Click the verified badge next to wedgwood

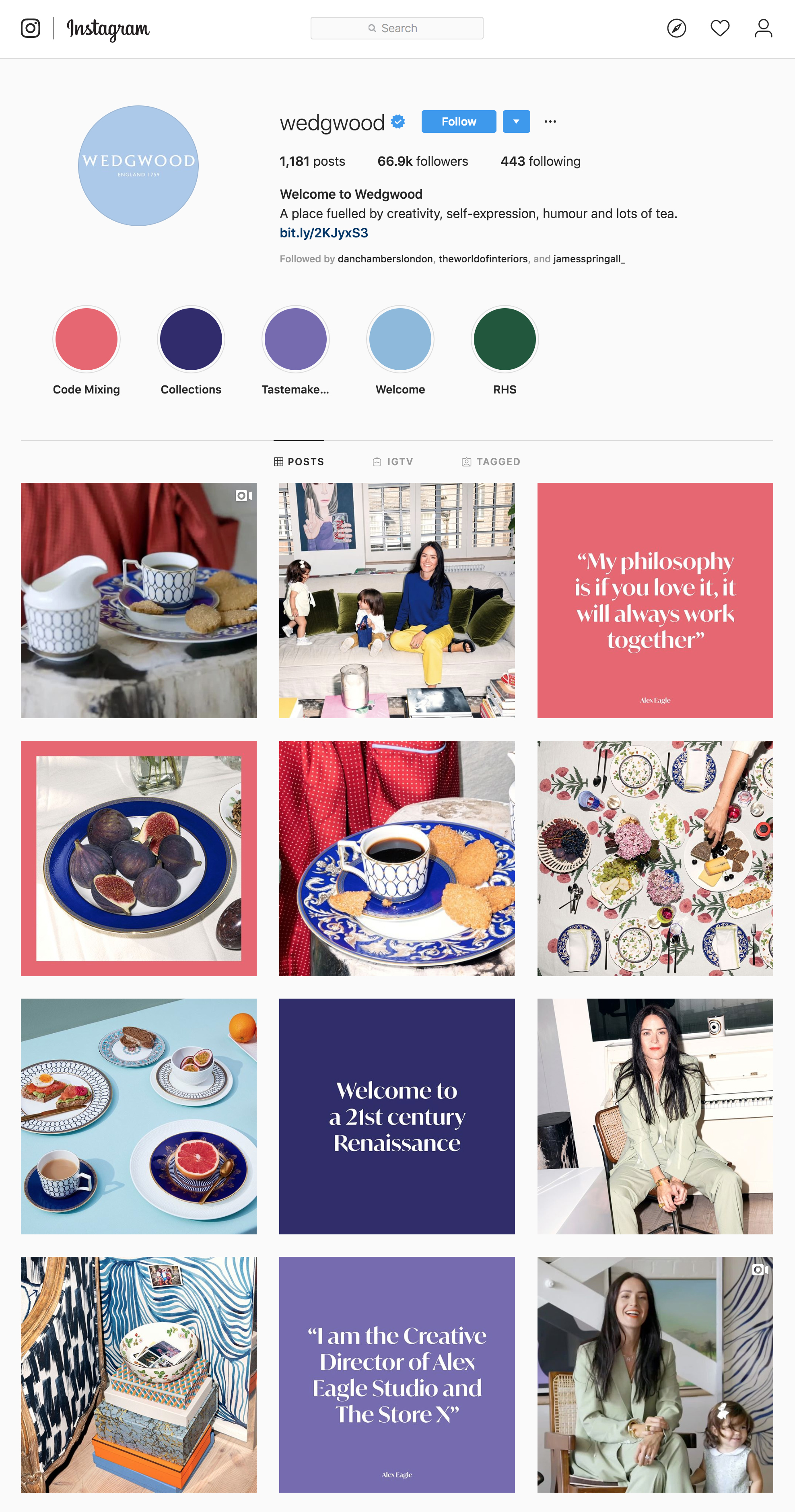pos(398,122)
